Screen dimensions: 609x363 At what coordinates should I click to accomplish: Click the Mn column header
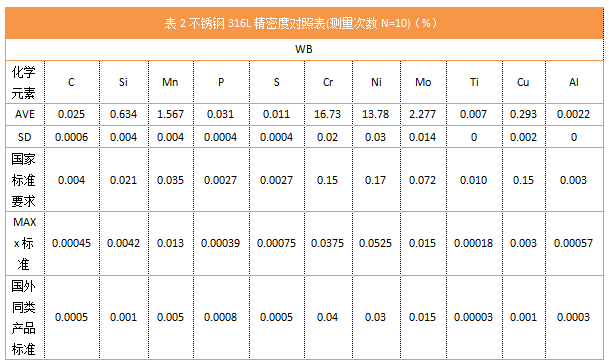[170, 82]
